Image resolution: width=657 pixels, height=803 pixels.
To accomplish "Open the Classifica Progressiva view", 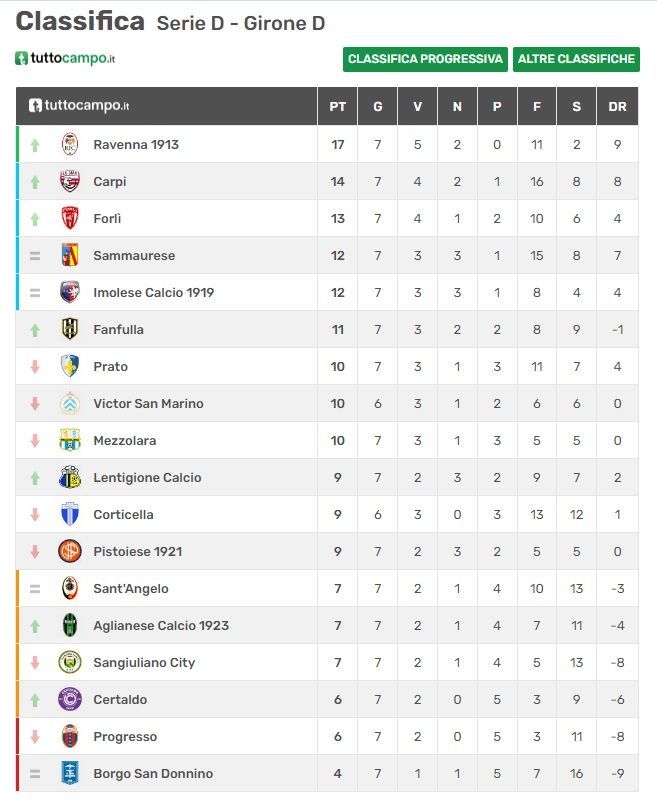I will tap(425, 59).
